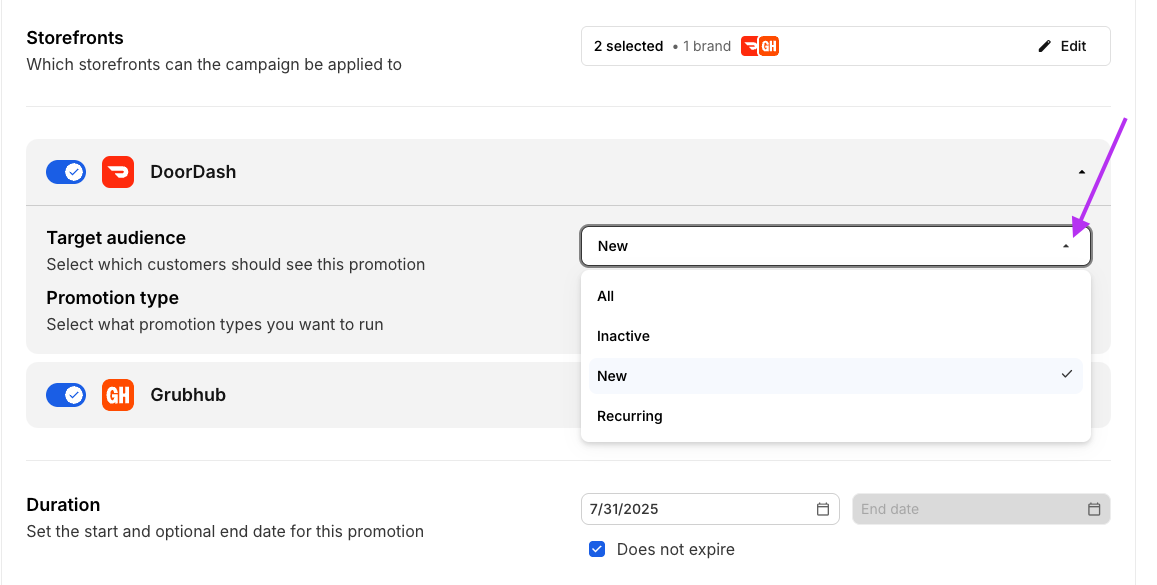
Task: Click the DoorDash brand badge in Storefronts
Action: pyautogui.click(x=750, y=46)
